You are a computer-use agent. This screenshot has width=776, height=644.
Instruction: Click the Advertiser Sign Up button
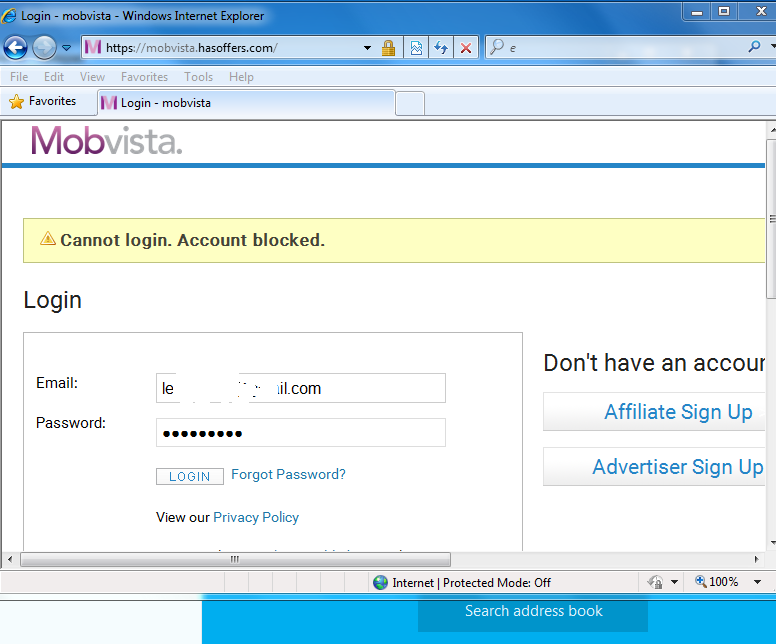[654, 467]
